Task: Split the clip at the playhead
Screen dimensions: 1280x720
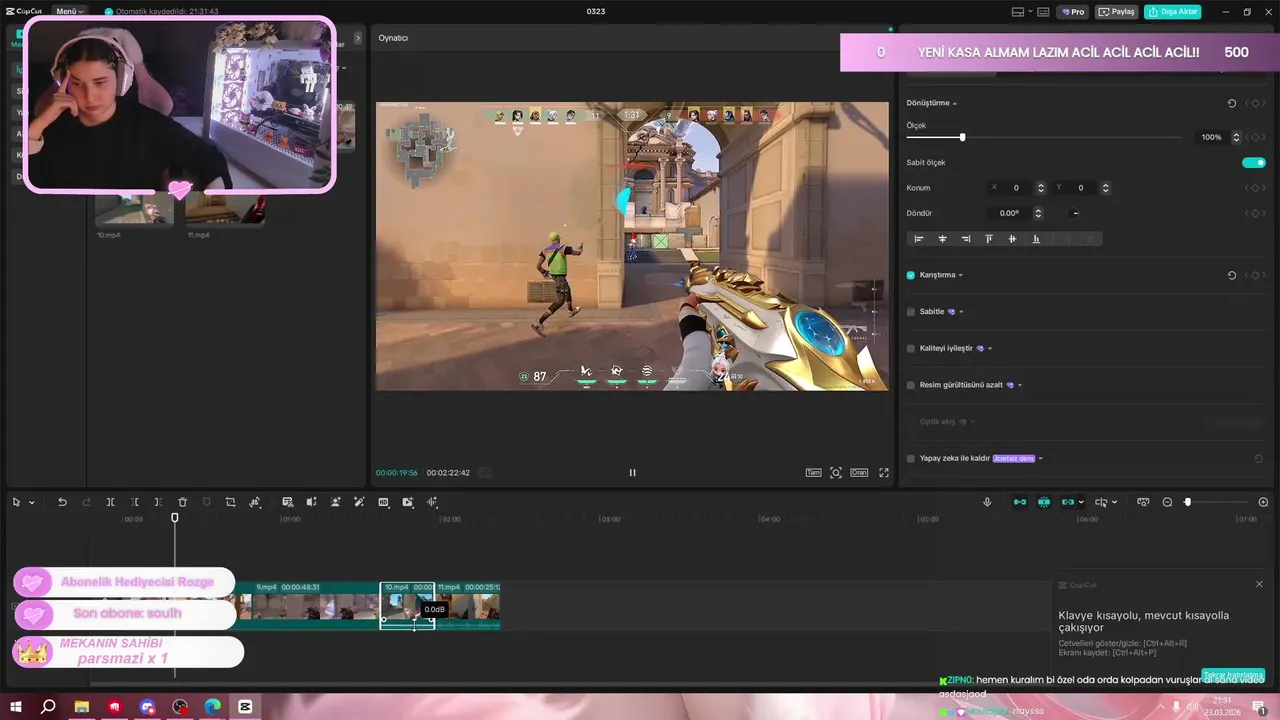Action: [110, 502]
